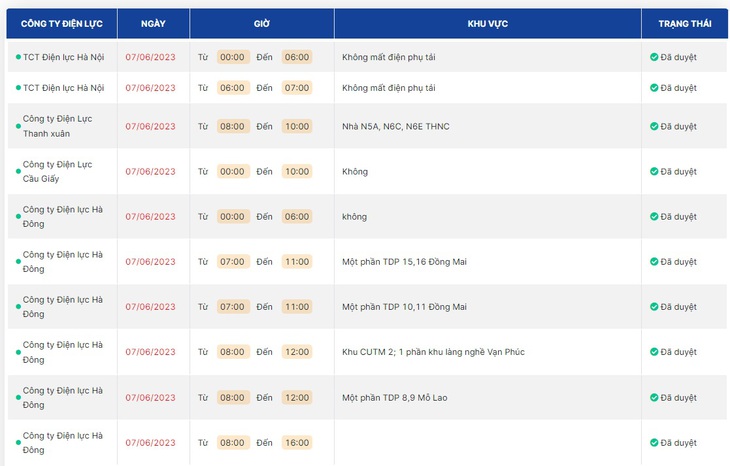Select the TRẠNG THÁI column header
The height and width of the screenshot is (466, 730).
coord(684,23)
